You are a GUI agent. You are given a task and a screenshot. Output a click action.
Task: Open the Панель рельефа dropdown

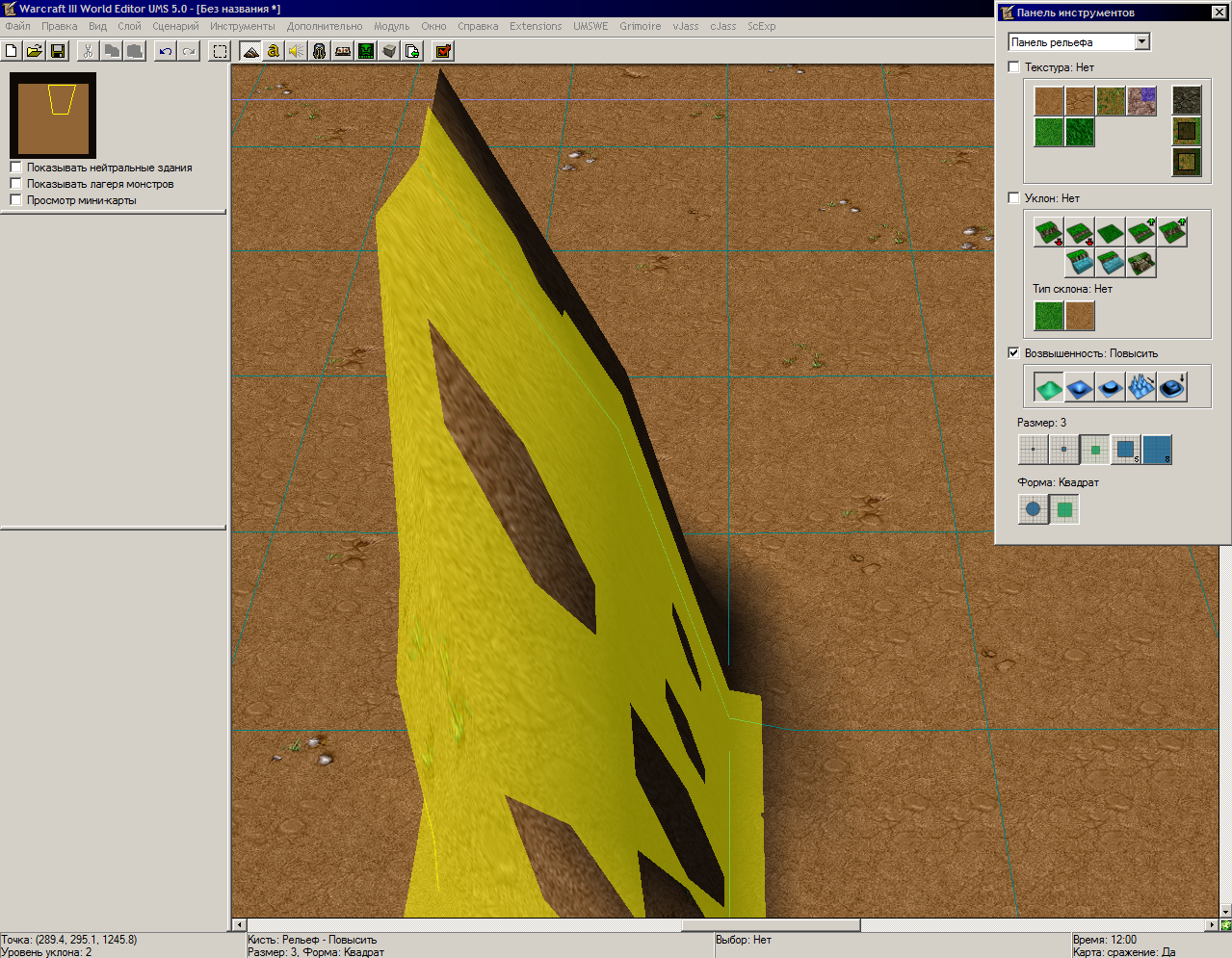1142,42
